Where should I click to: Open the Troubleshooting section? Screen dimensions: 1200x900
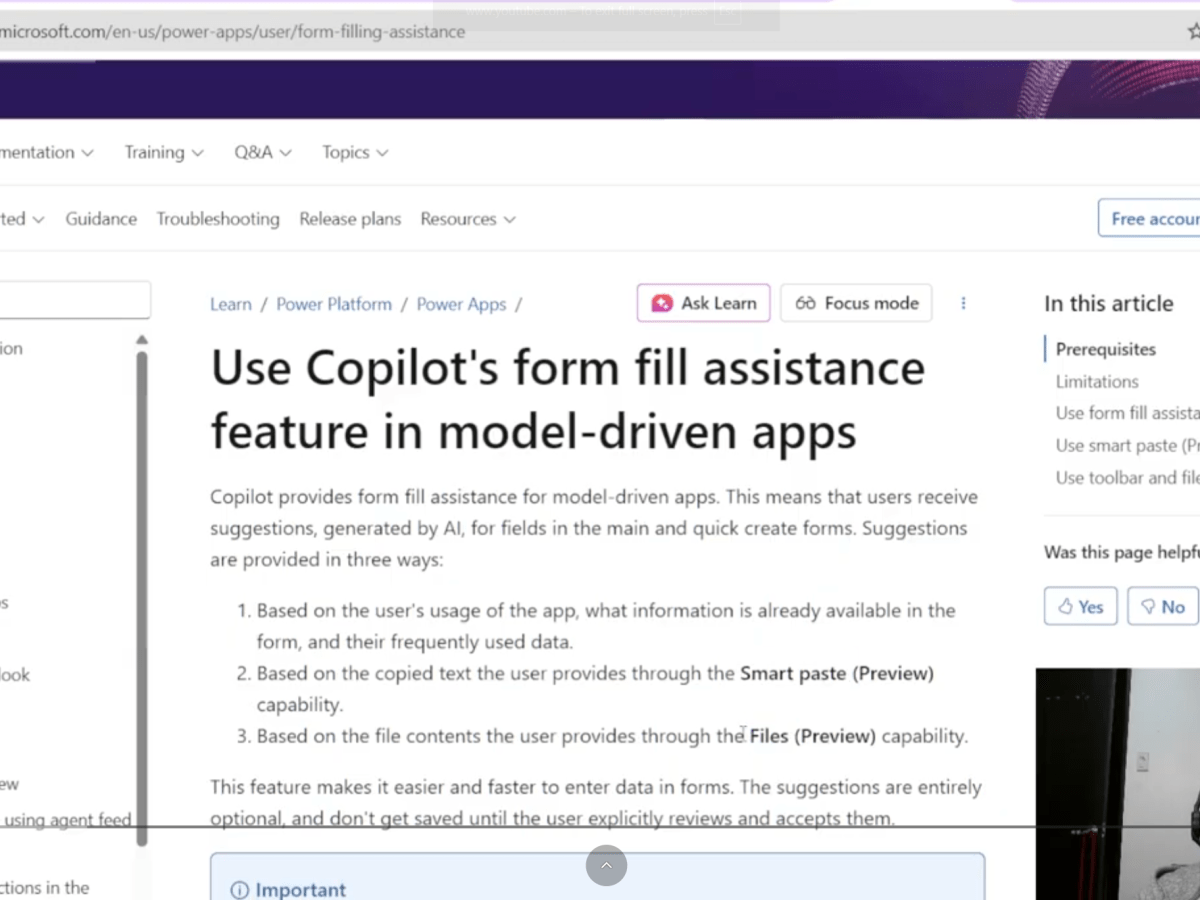[218, 219]
